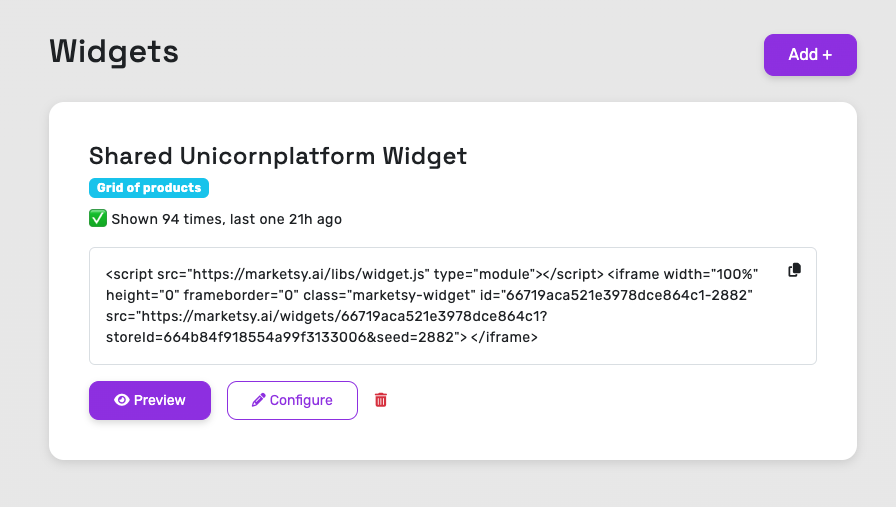This screenshot has height=507, width=896.
Task: Click the green checkmark status icon
Action: click(98, 218)
